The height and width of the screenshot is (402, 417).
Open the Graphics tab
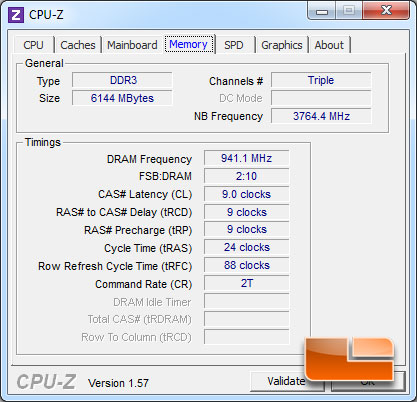[x=282, y=45]
